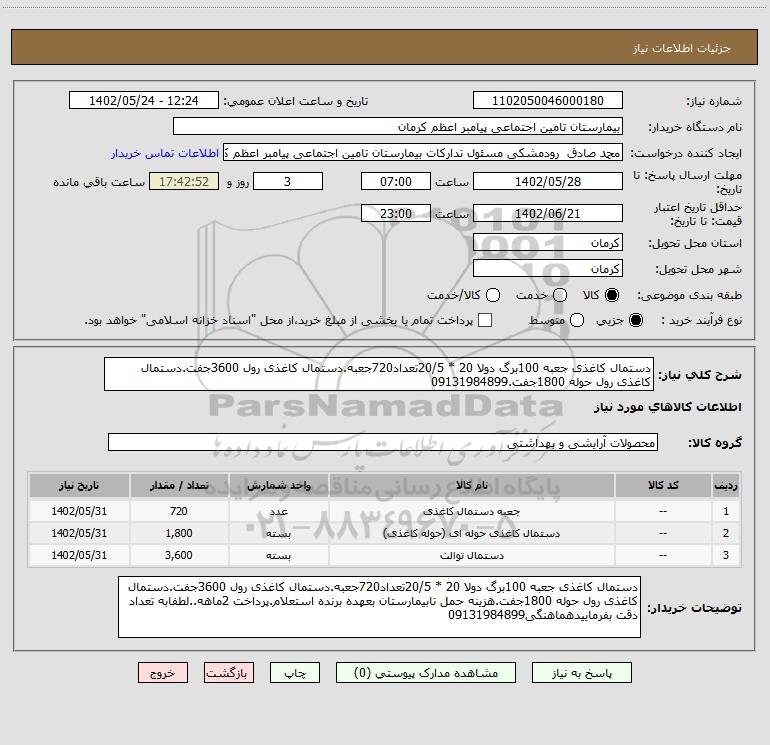This screenshot has height=745, width=770.
Task: Click the گروه کالا field
Action: coord(382,441)
